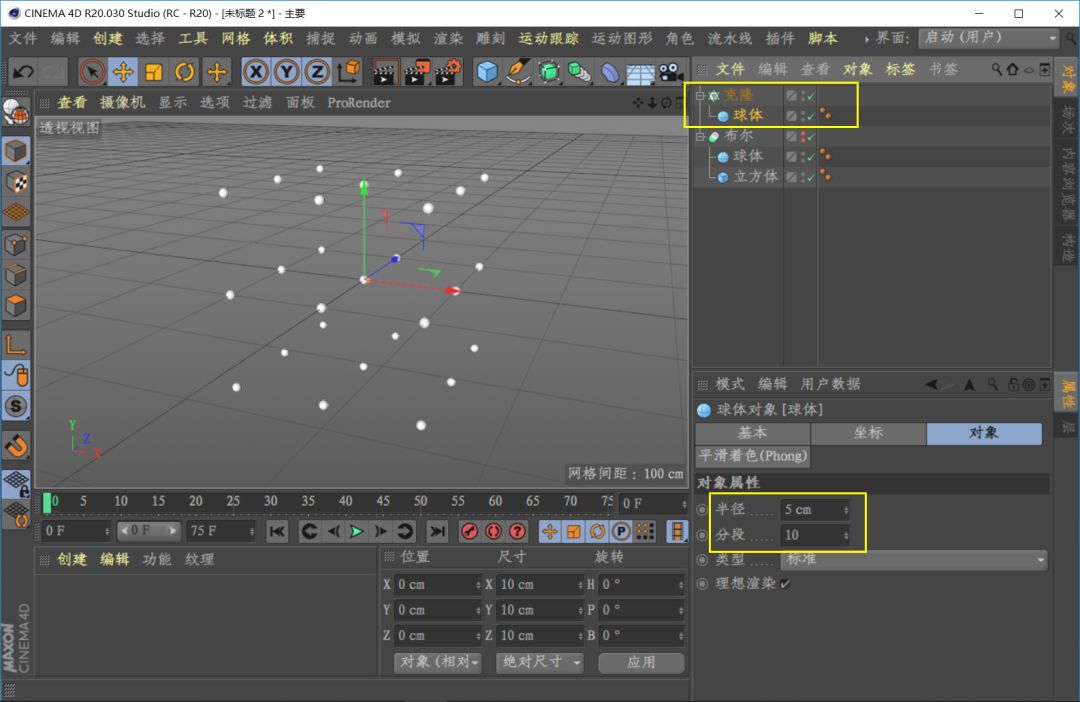The image size is (1080, 702).
Task: Select the Rotate tool in the top toolbar
Action: pos(185,72)
